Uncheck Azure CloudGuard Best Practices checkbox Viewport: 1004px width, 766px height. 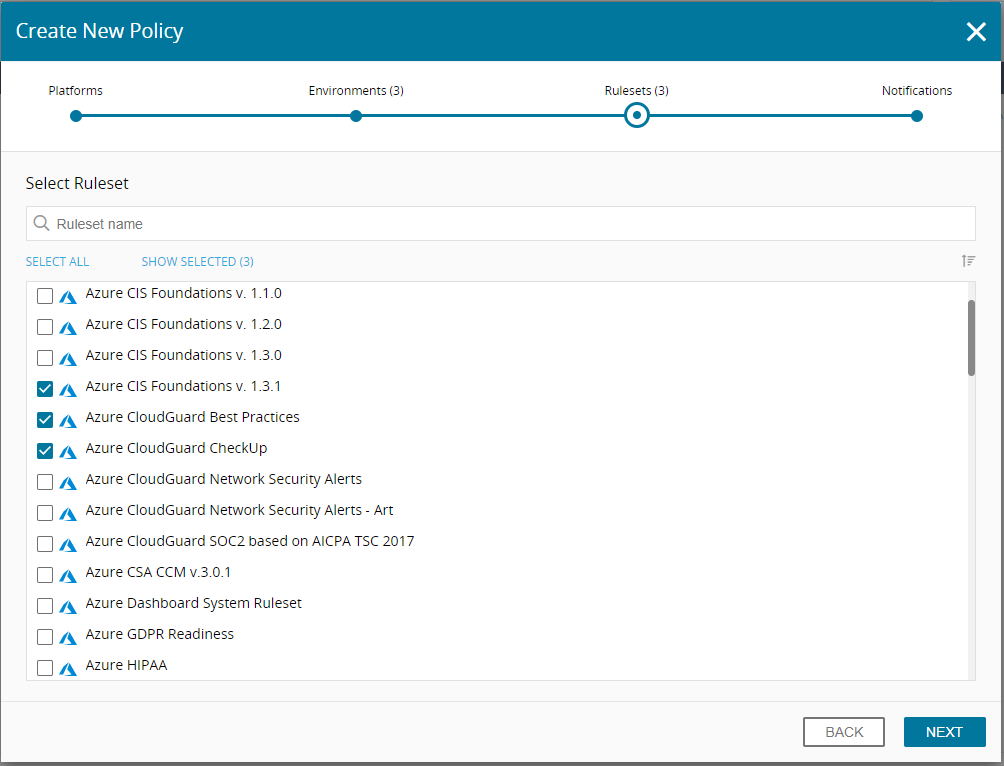pos(45,420)
